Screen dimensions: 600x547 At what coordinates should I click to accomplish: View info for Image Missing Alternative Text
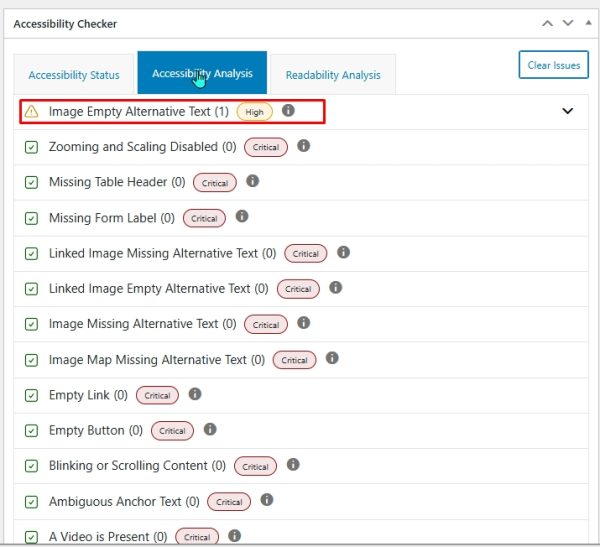point(303,323)
